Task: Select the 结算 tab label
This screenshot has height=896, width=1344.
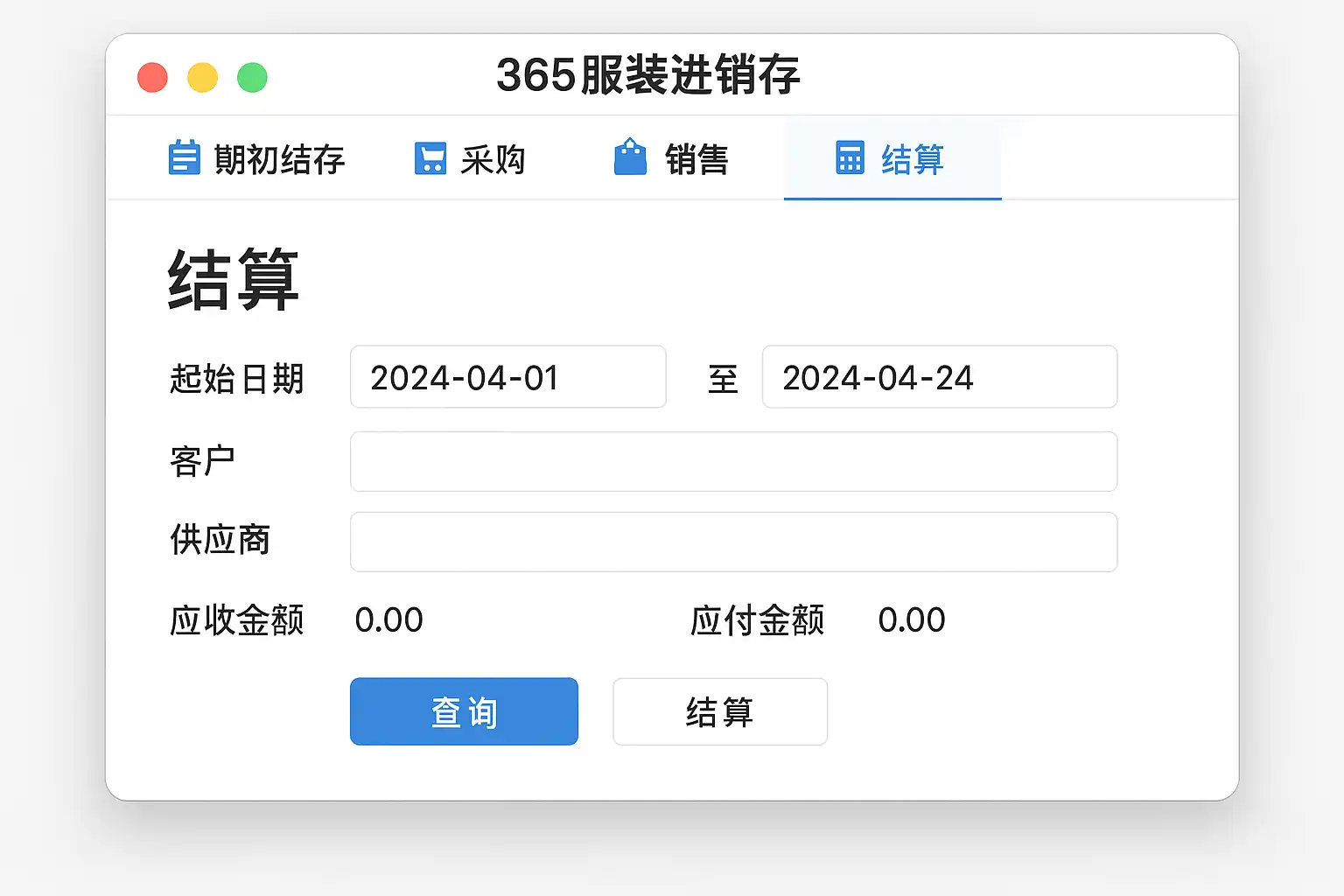Action: pos(913,160)
